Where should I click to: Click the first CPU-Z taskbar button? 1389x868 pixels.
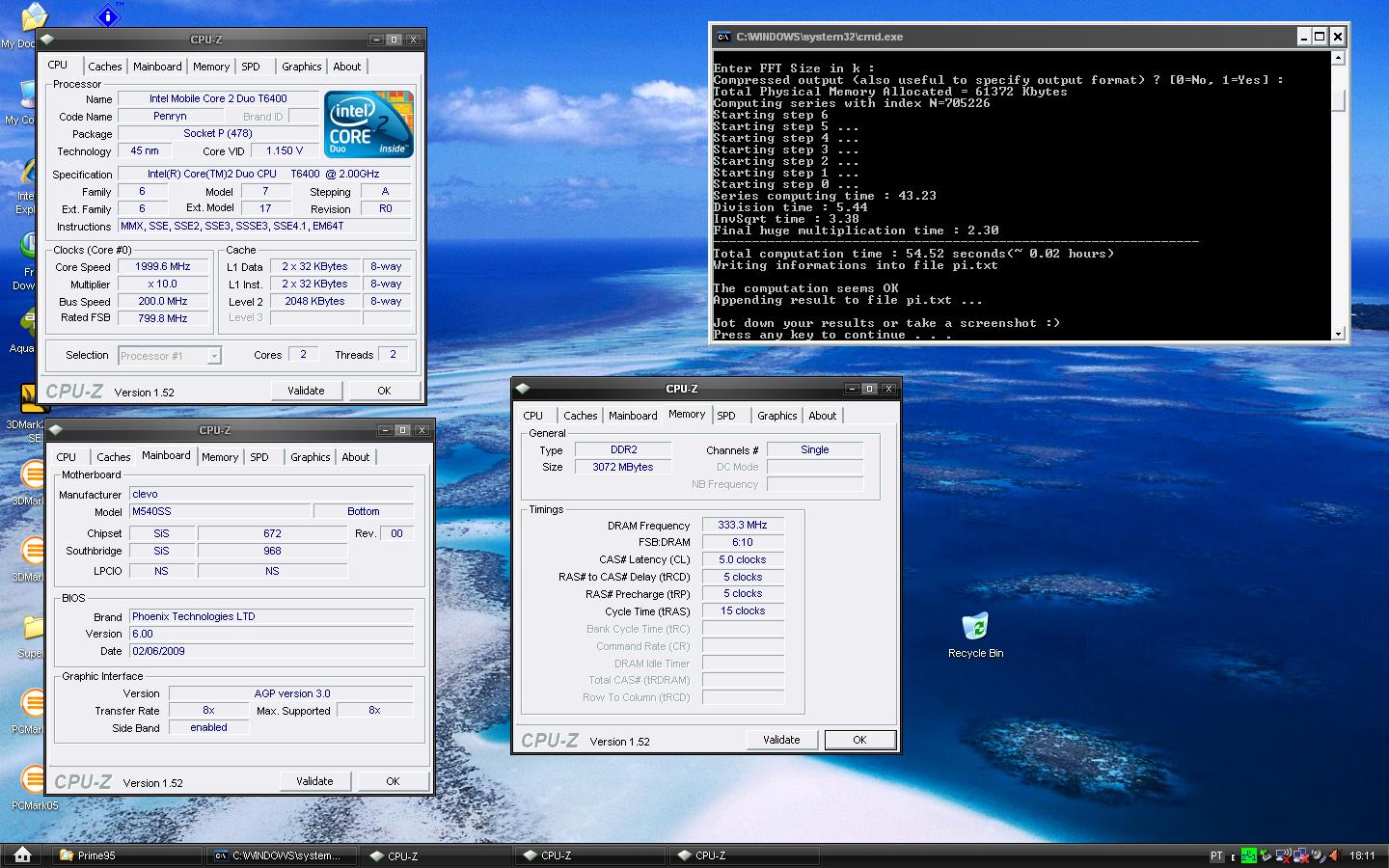(436, 855)
